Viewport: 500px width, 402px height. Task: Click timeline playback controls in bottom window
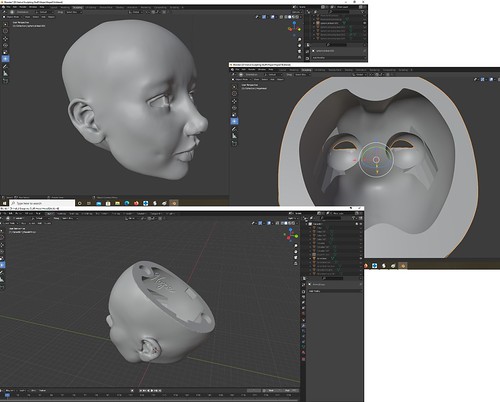click(151, 390)
